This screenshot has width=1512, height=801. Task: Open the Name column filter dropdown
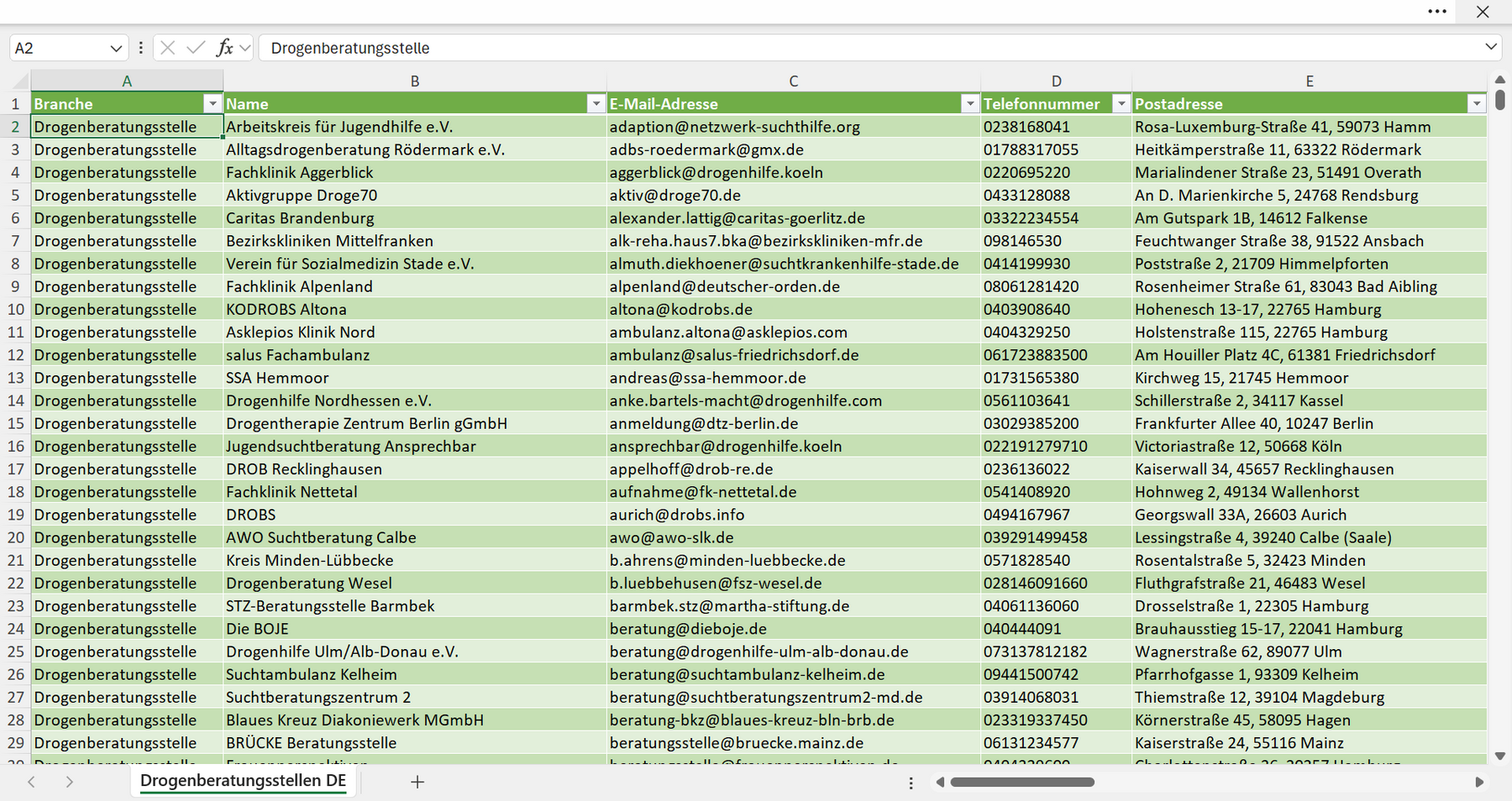click(x=596, y=103)
